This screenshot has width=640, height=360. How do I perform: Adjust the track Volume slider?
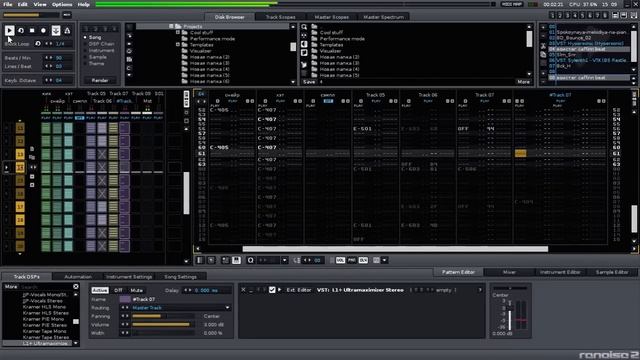163,325
